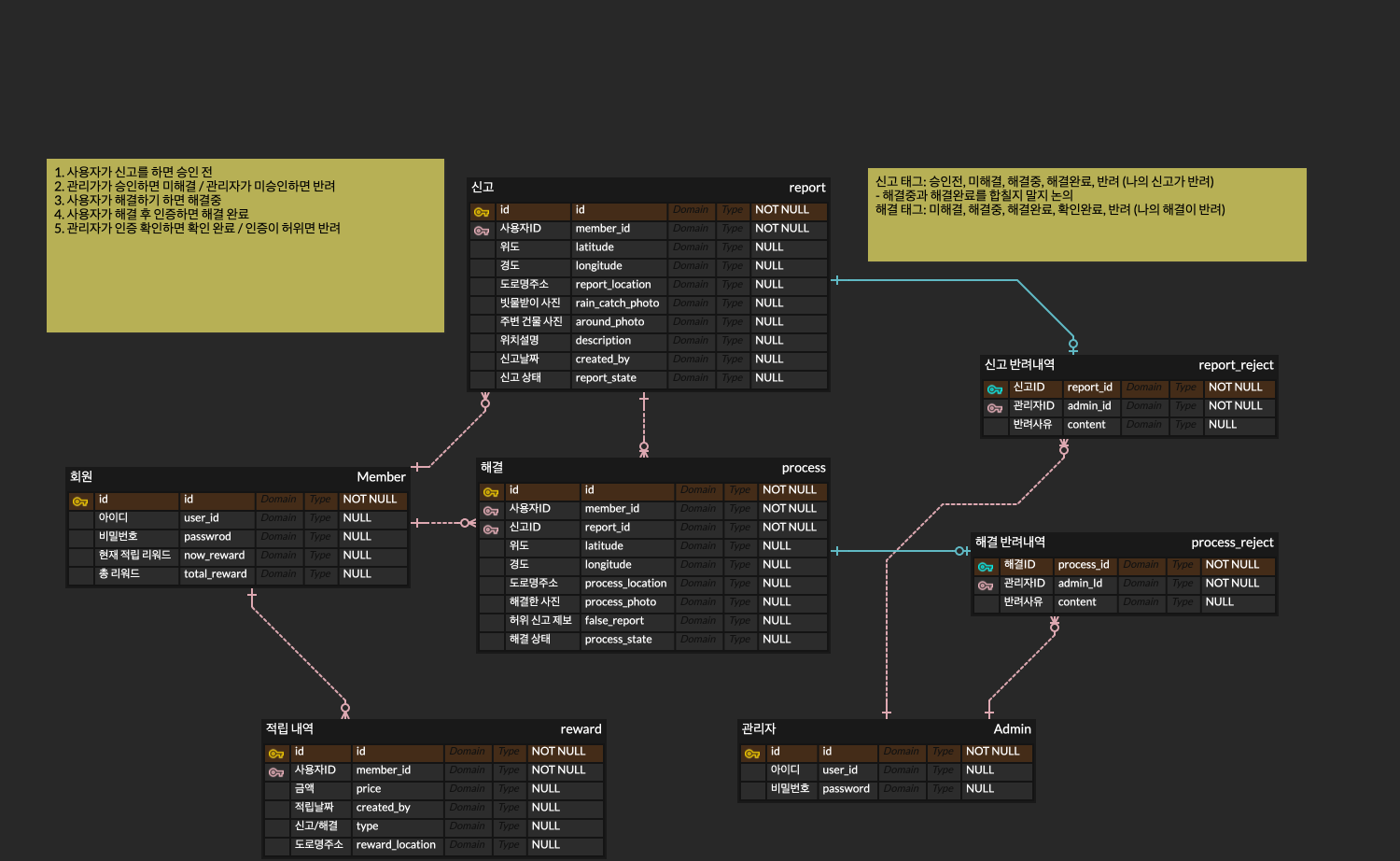Screen dimensions: 1400x861
Task: Click key icon next to report_reject admin_id
Action: tap(995, 408)
